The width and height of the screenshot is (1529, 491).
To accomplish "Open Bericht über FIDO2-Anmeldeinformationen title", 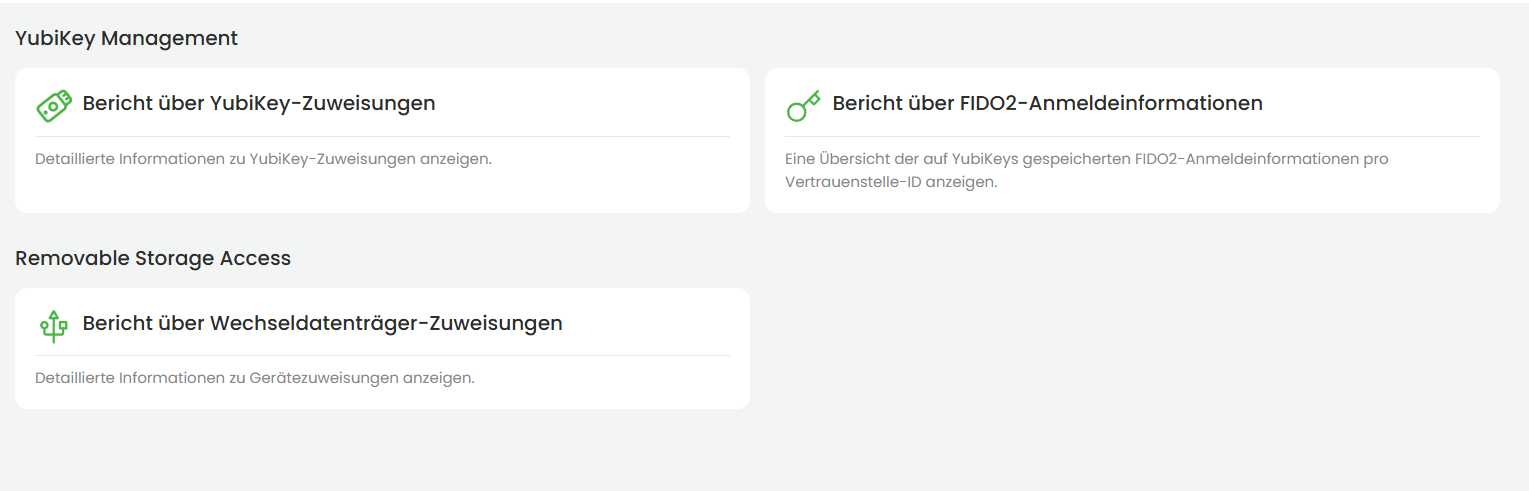I will (x=1046, y=103).
